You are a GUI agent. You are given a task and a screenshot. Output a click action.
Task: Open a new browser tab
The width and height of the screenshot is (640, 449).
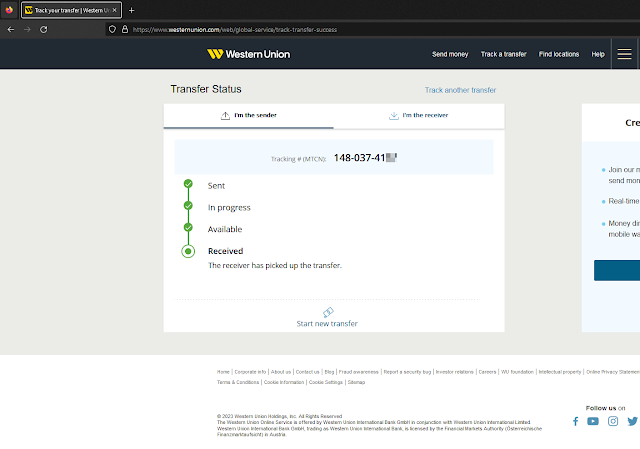coord(131,10)
